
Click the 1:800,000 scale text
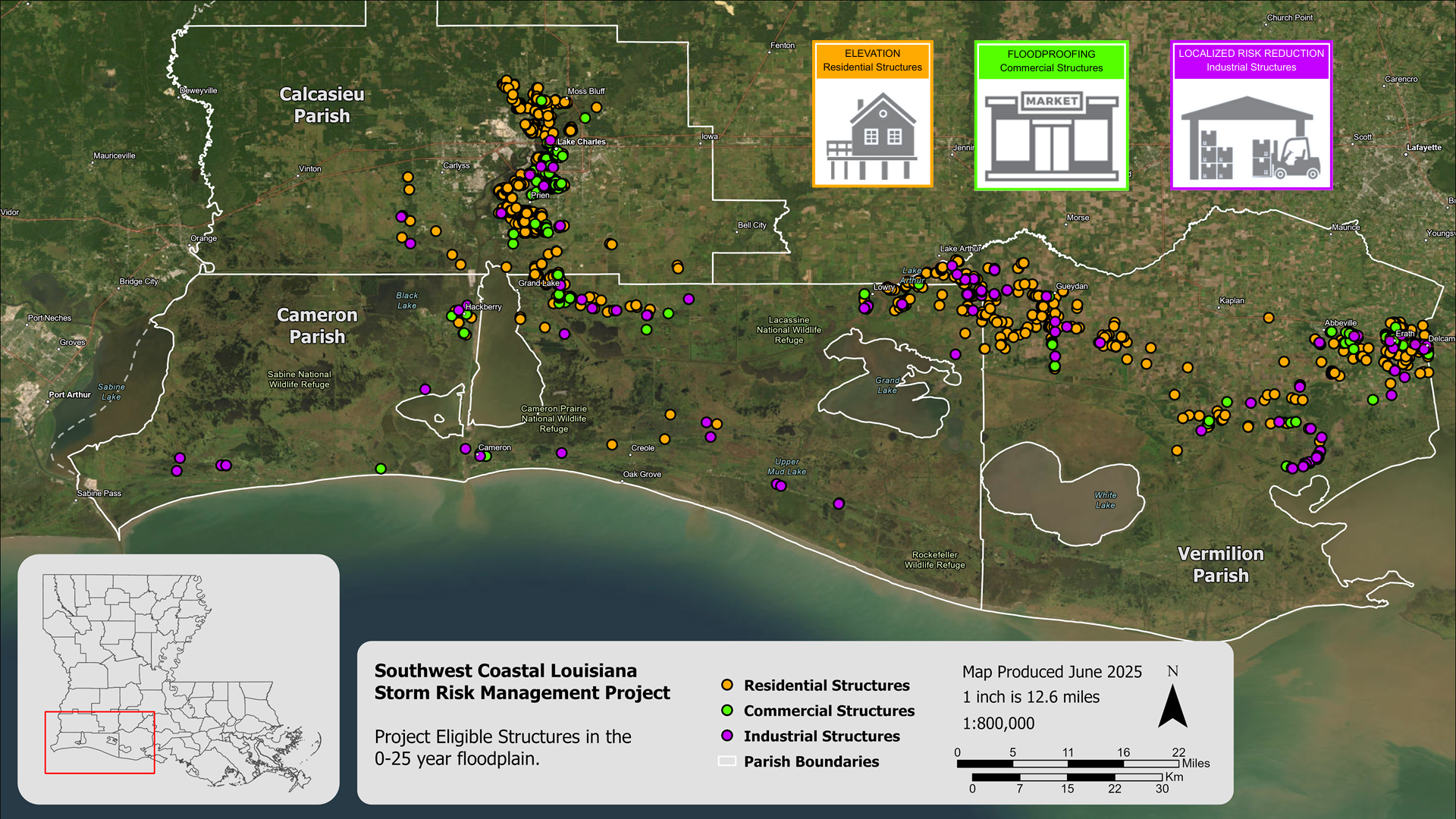998,723
